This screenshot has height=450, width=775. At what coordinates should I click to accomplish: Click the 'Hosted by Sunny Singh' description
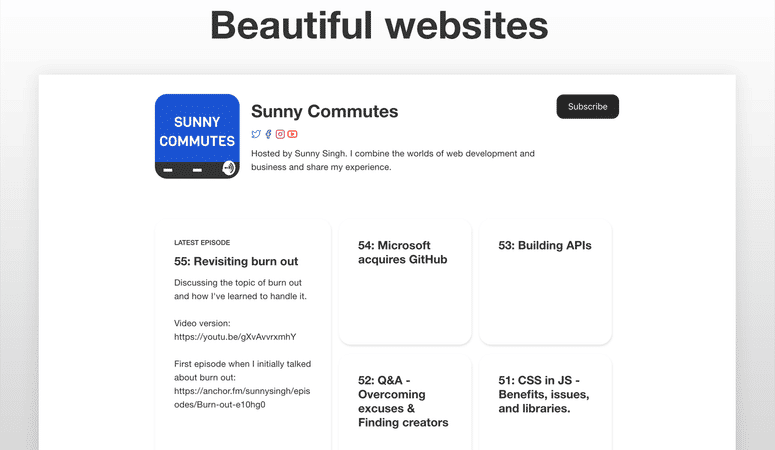pos(393,160)
